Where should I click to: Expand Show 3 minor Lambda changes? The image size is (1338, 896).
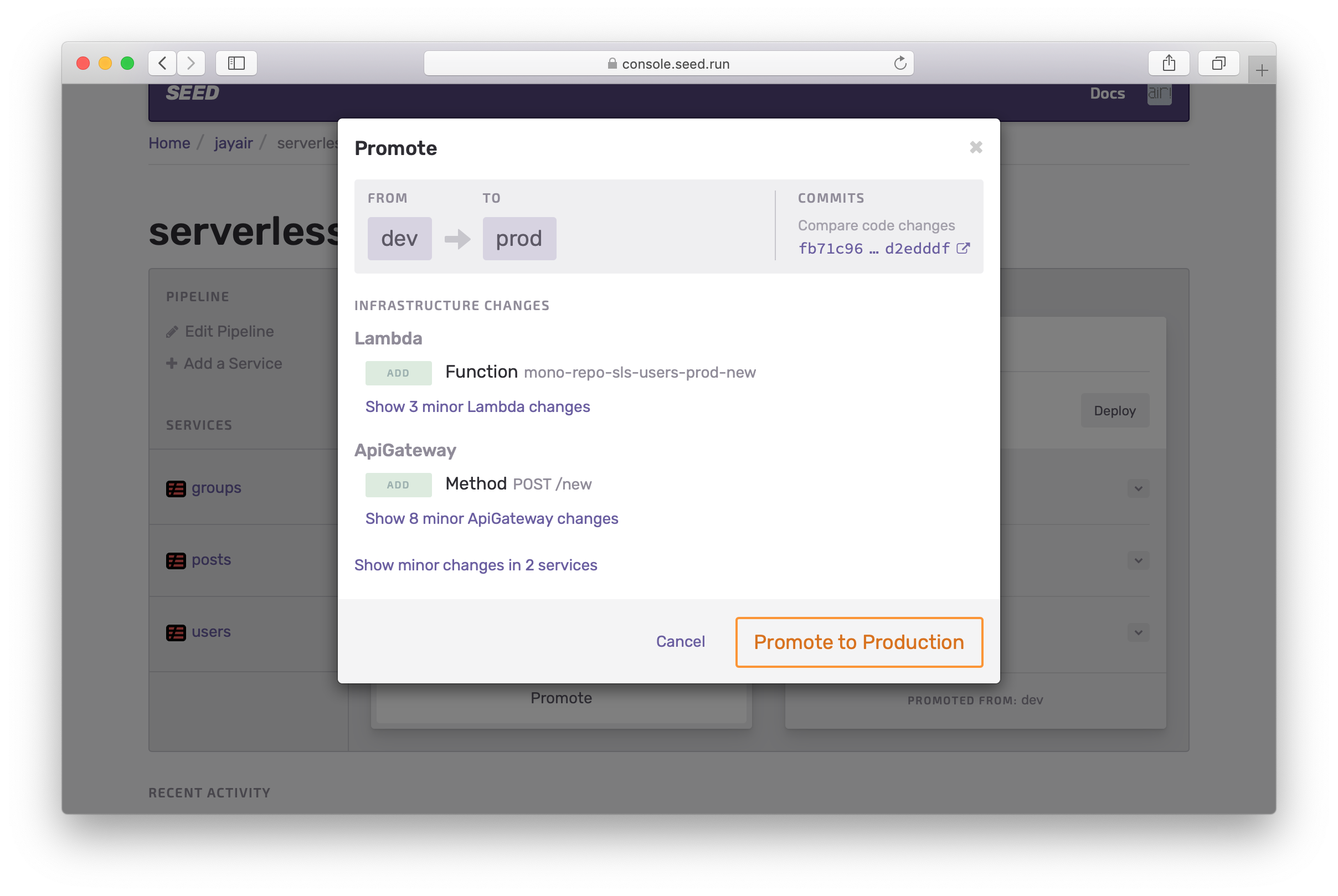[x=477, y=407]
